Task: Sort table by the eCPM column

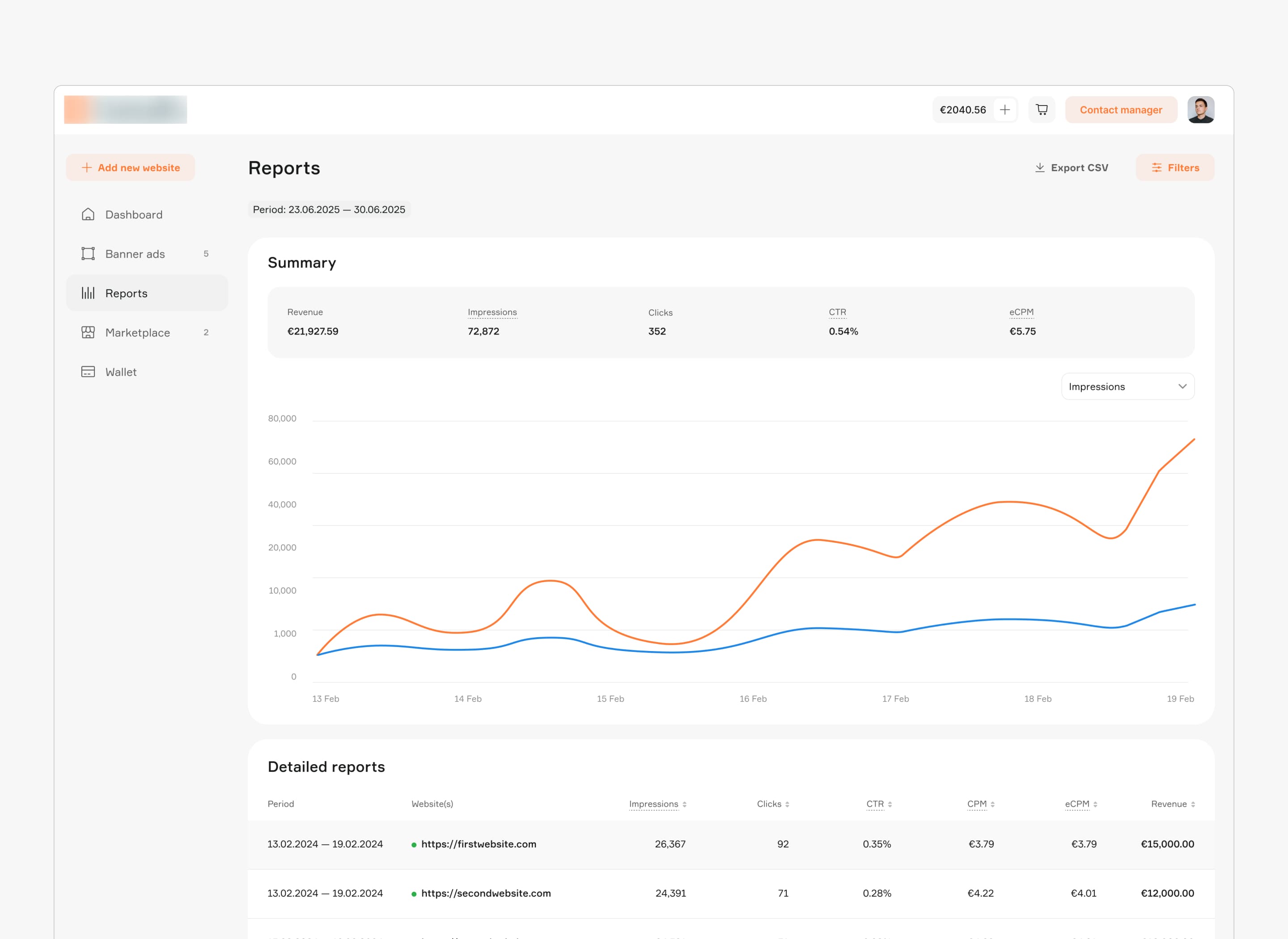Action: pyautogui.click(x=1080, y=804)
